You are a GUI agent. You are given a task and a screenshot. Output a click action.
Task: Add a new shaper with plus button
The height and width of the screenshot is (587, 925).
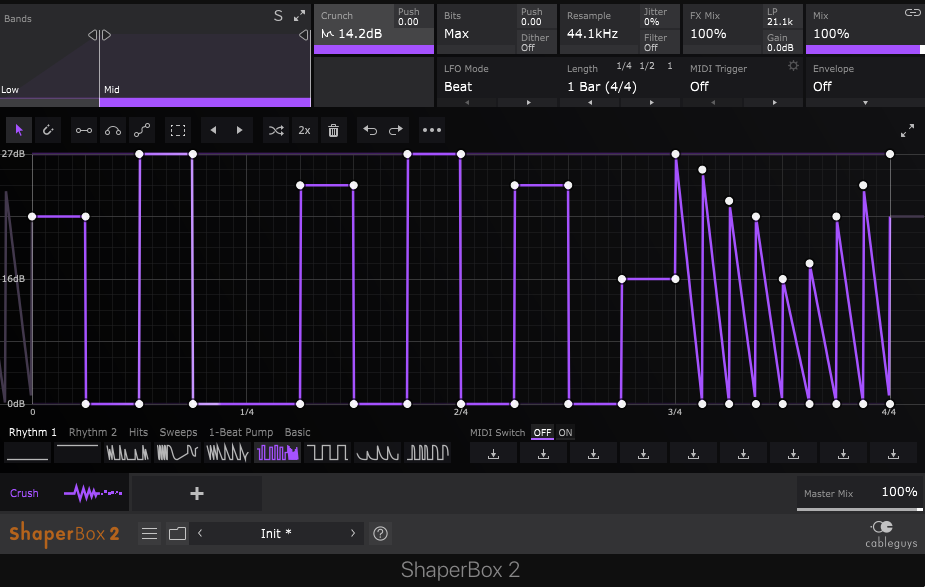pos(196,493)
